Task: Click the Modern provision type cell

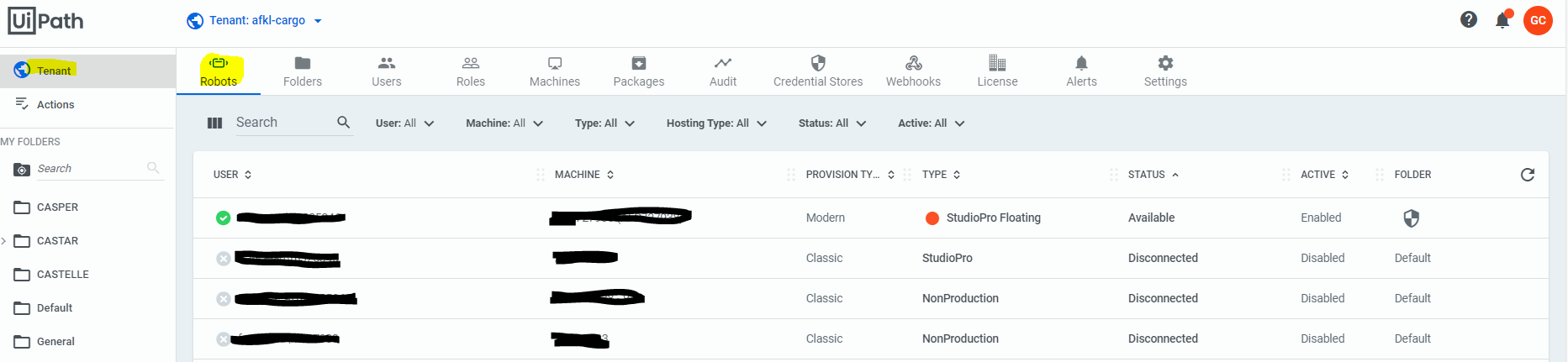Action: [x=826, y=218]
